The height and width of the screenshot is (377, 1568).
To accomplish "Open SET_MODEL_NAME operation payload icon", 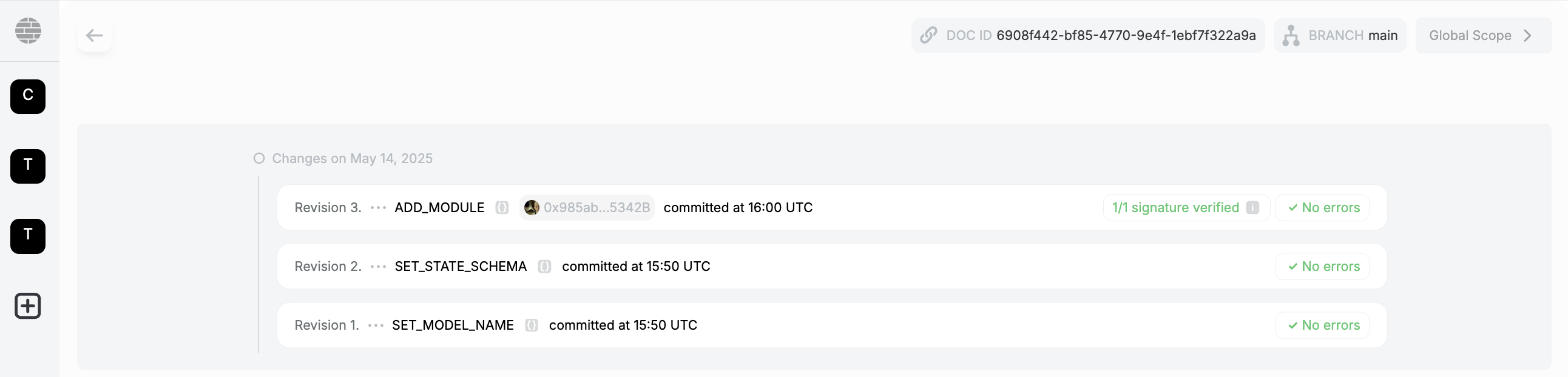I will [532, 325].
